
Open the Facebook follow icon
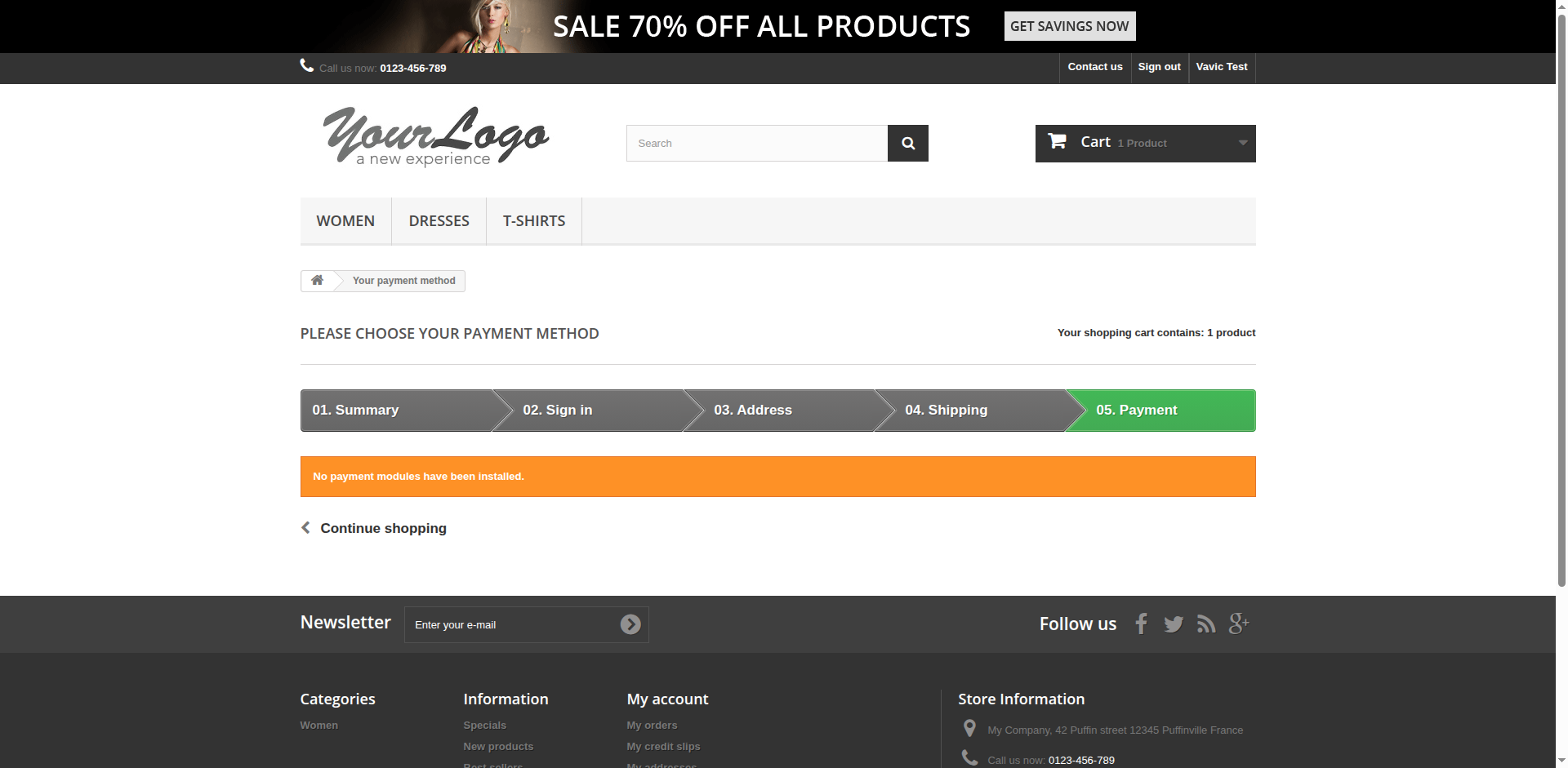point(1141,624)
